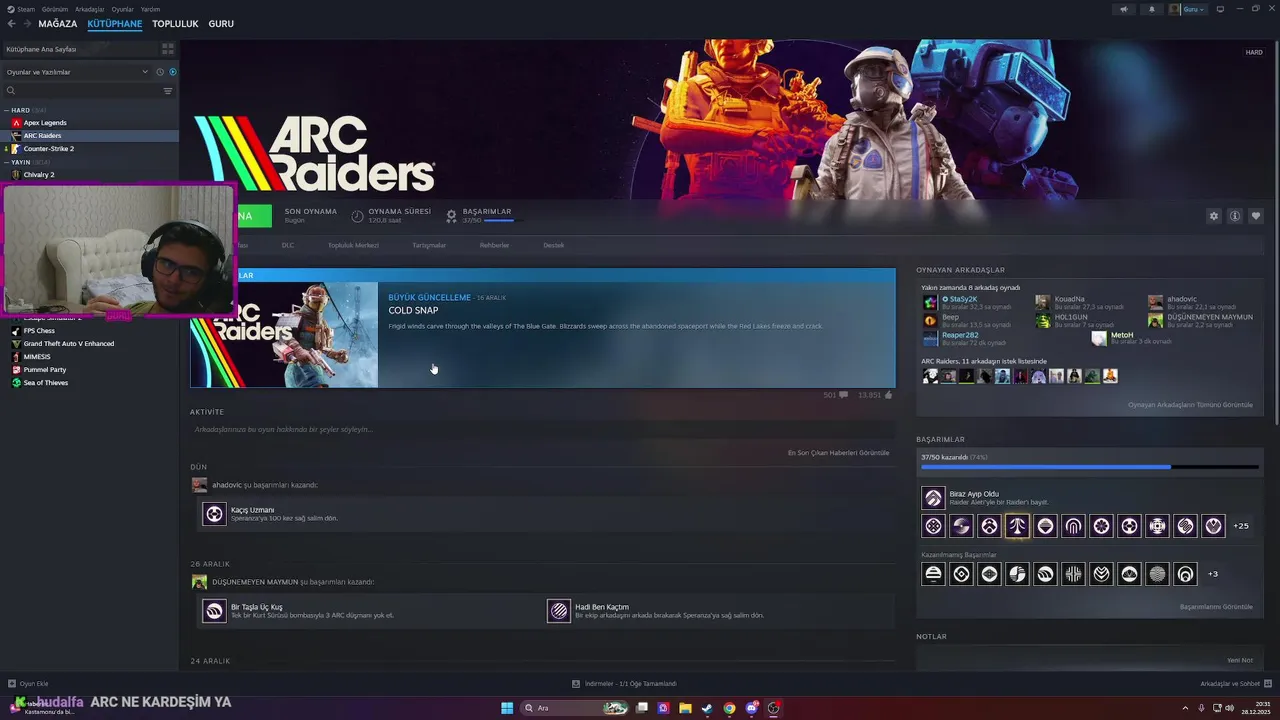Click MetoH friend avatar
This screenshot has width=1280, height=720.
pos(1099,338)
